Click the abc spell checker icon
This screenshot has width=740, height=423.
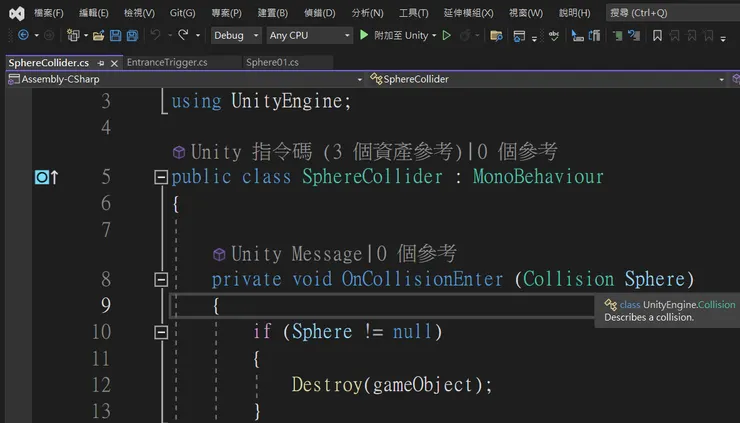[554, 35]
